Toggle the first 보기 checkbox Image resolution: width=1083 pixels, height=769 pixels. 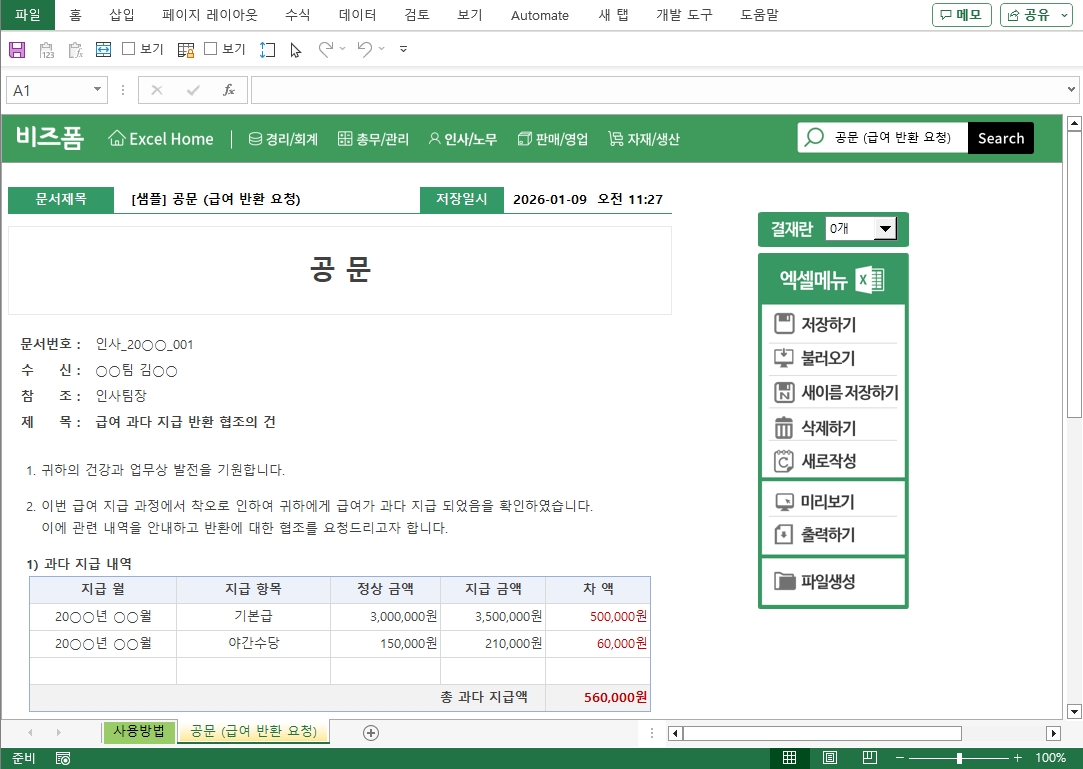click(x=128, y=49)
